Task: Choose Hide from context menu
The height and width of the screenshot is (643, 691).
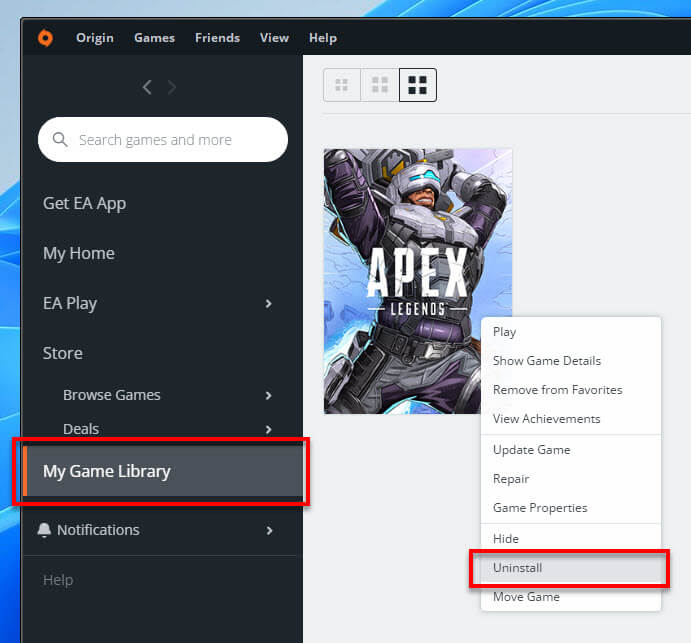Action: click(x=571, y=539)
